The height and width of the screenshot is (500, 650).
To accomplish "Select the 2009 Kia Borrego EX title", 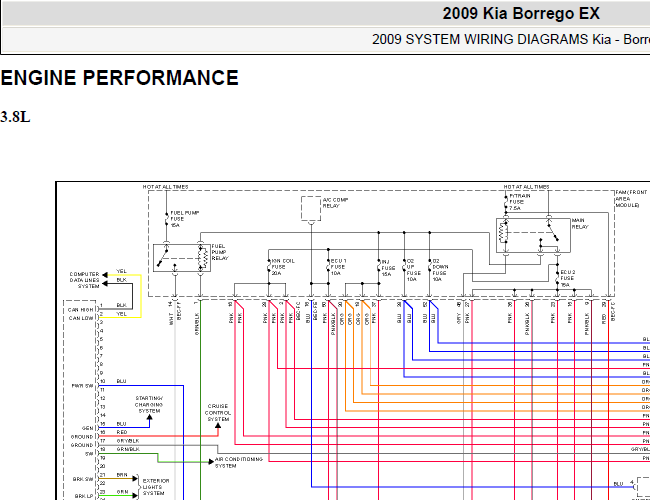I will (521, 14).
